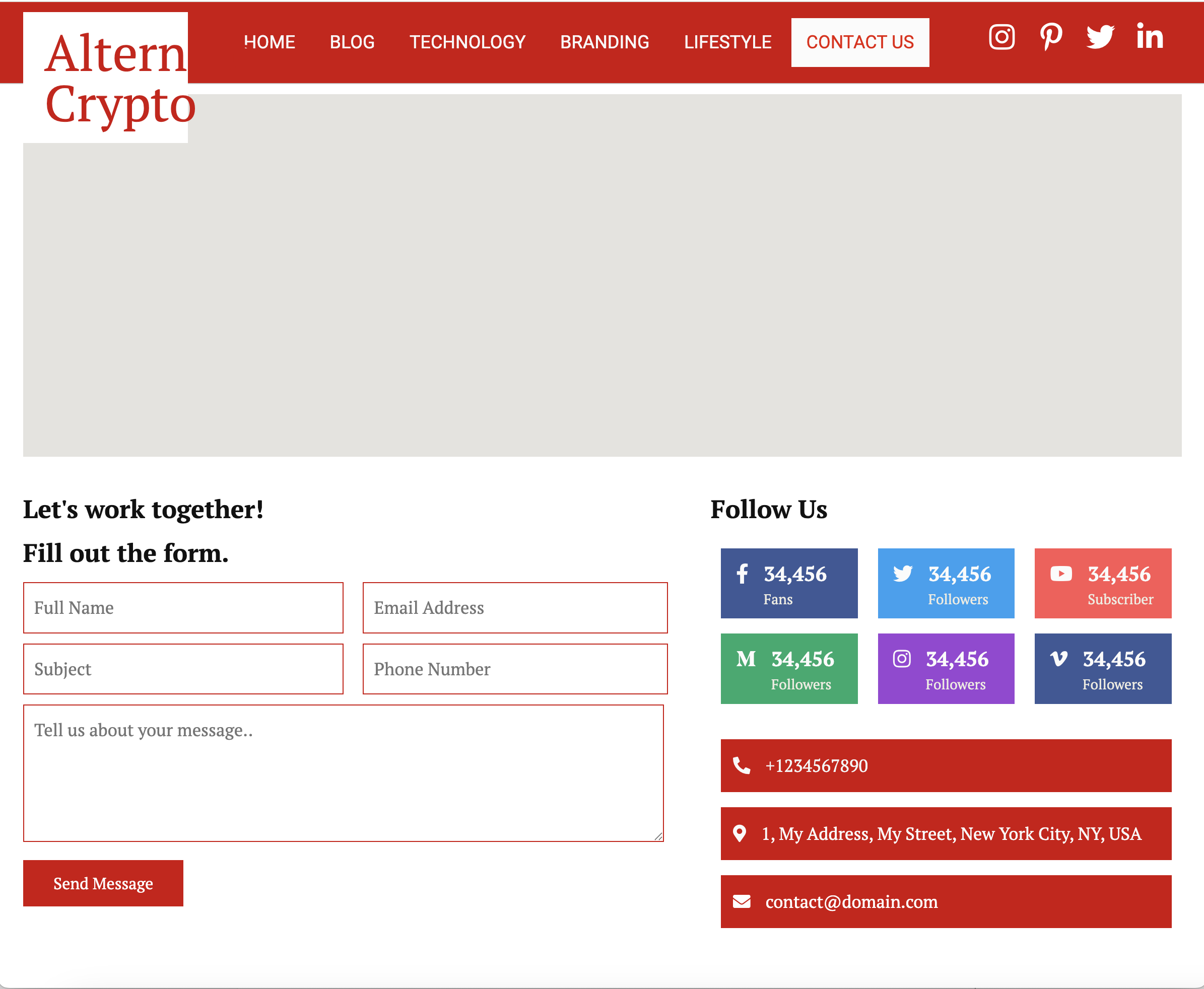Focus the Full Name input field
The image size is (1204, 989).
coord(183,608)
